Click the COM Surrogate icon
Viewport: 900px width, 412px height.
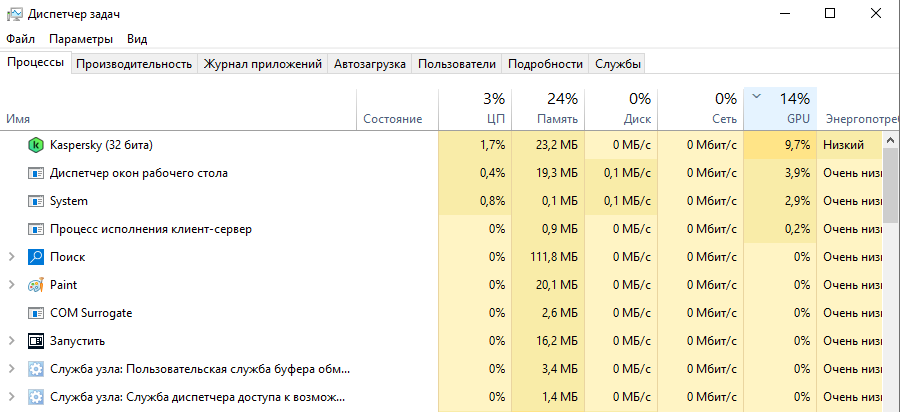coord(36,313)
